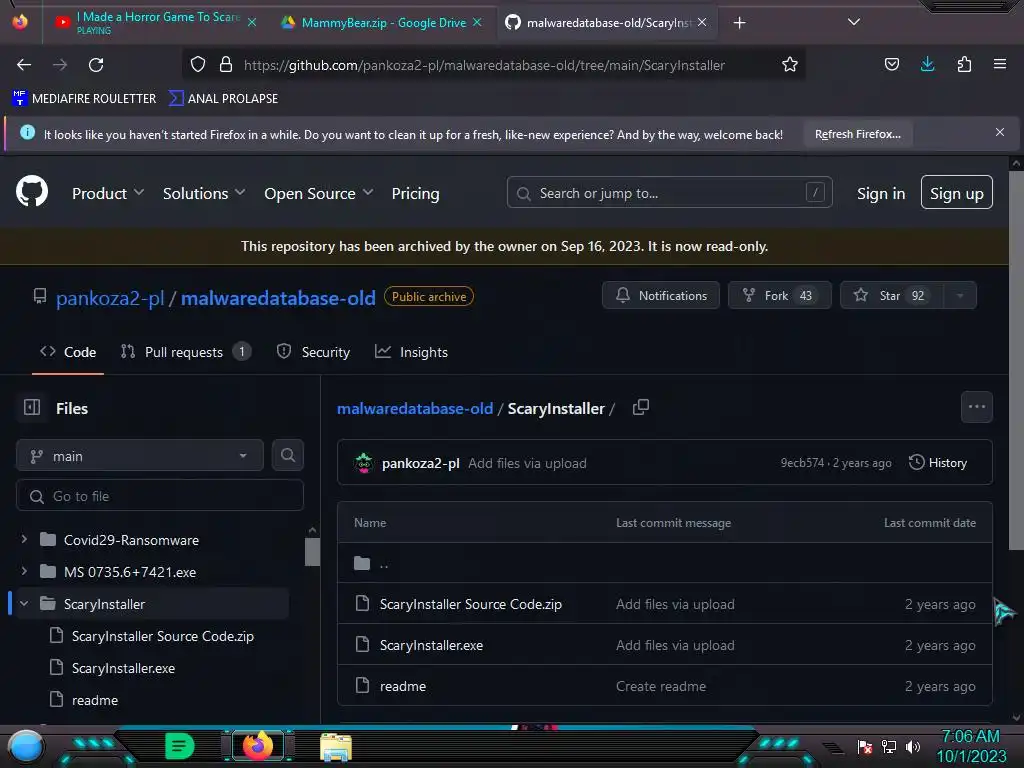
Task: Save the page to Pocket
Action: coord(891,65)
